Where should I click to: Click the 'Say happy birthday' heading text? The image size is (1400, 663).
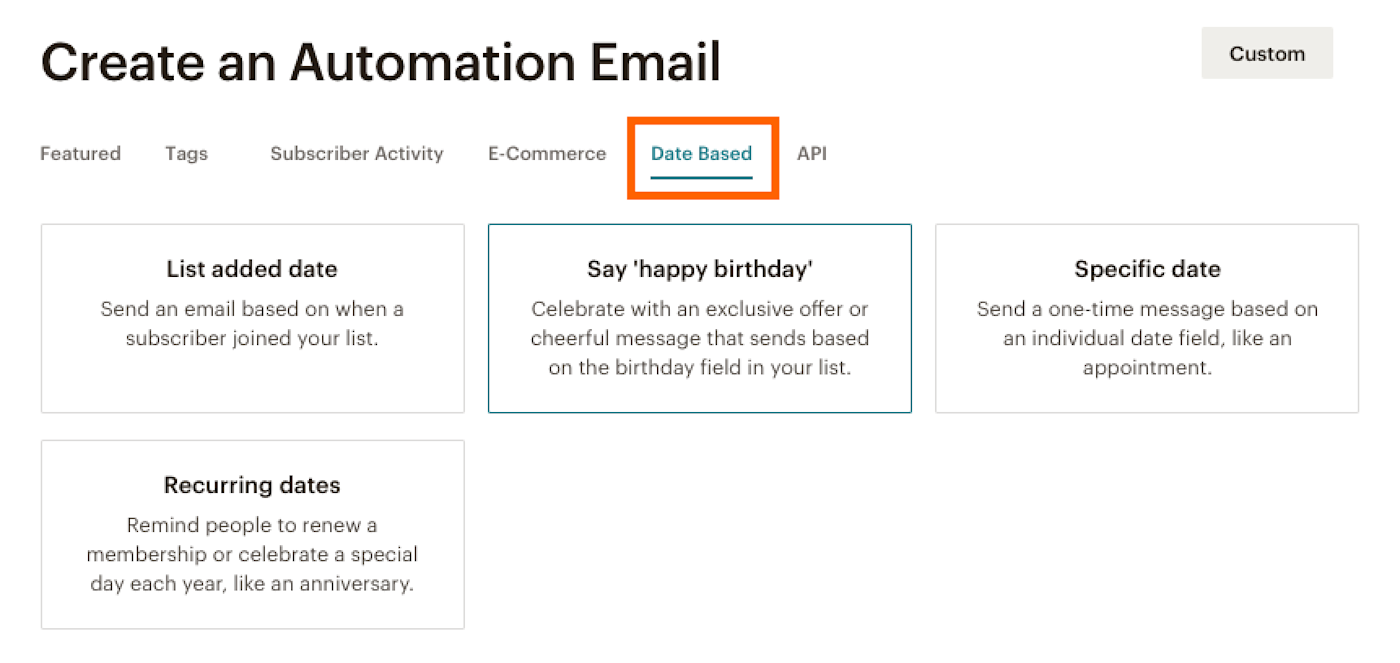click(x=699, y=268)
